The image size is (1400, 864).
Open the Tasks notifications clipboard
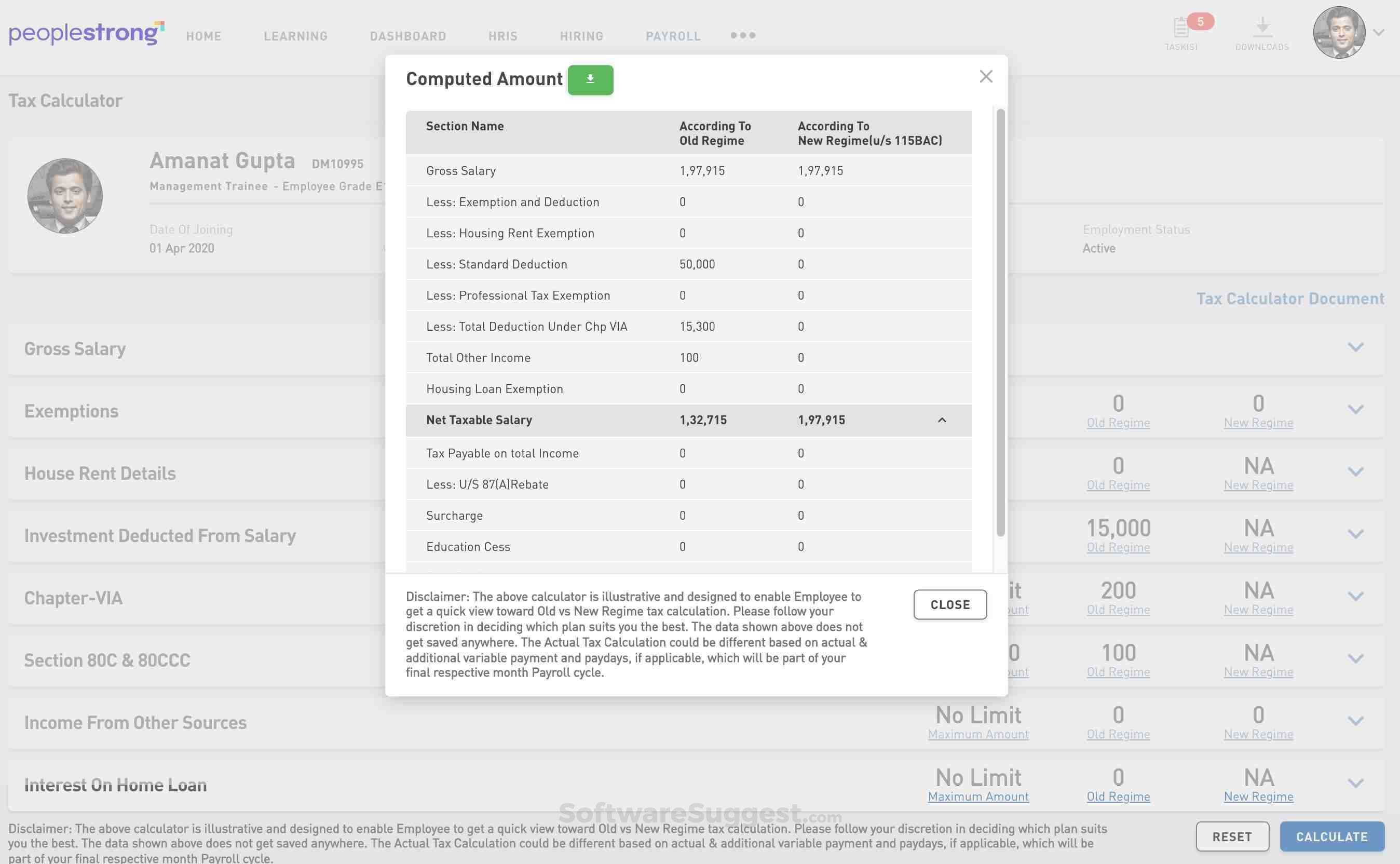(x=1181, y=29)
